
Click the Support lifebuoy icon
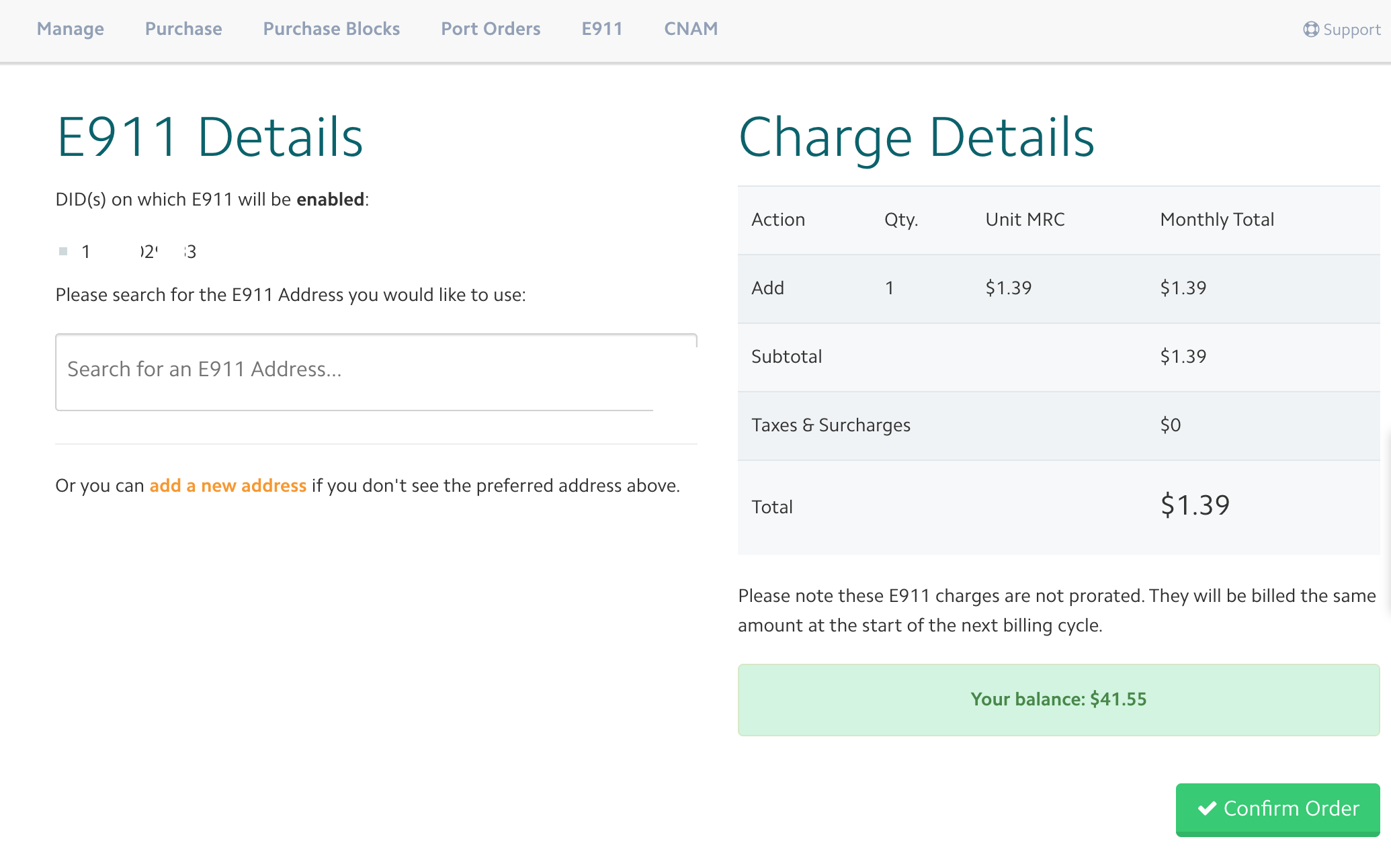1310,30
